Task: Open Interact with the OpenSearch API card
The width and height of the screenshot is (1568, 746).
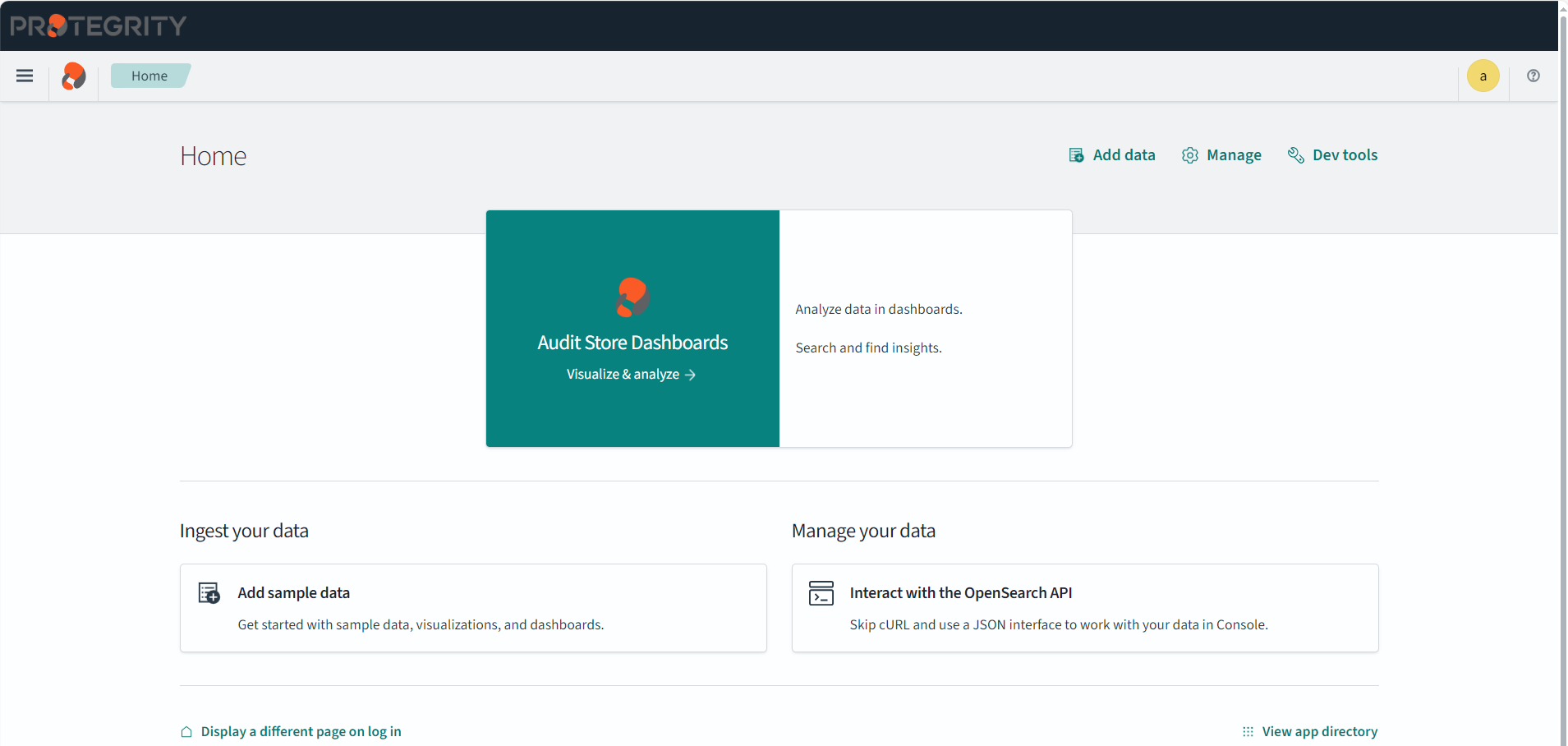Action: (1085, 608)
